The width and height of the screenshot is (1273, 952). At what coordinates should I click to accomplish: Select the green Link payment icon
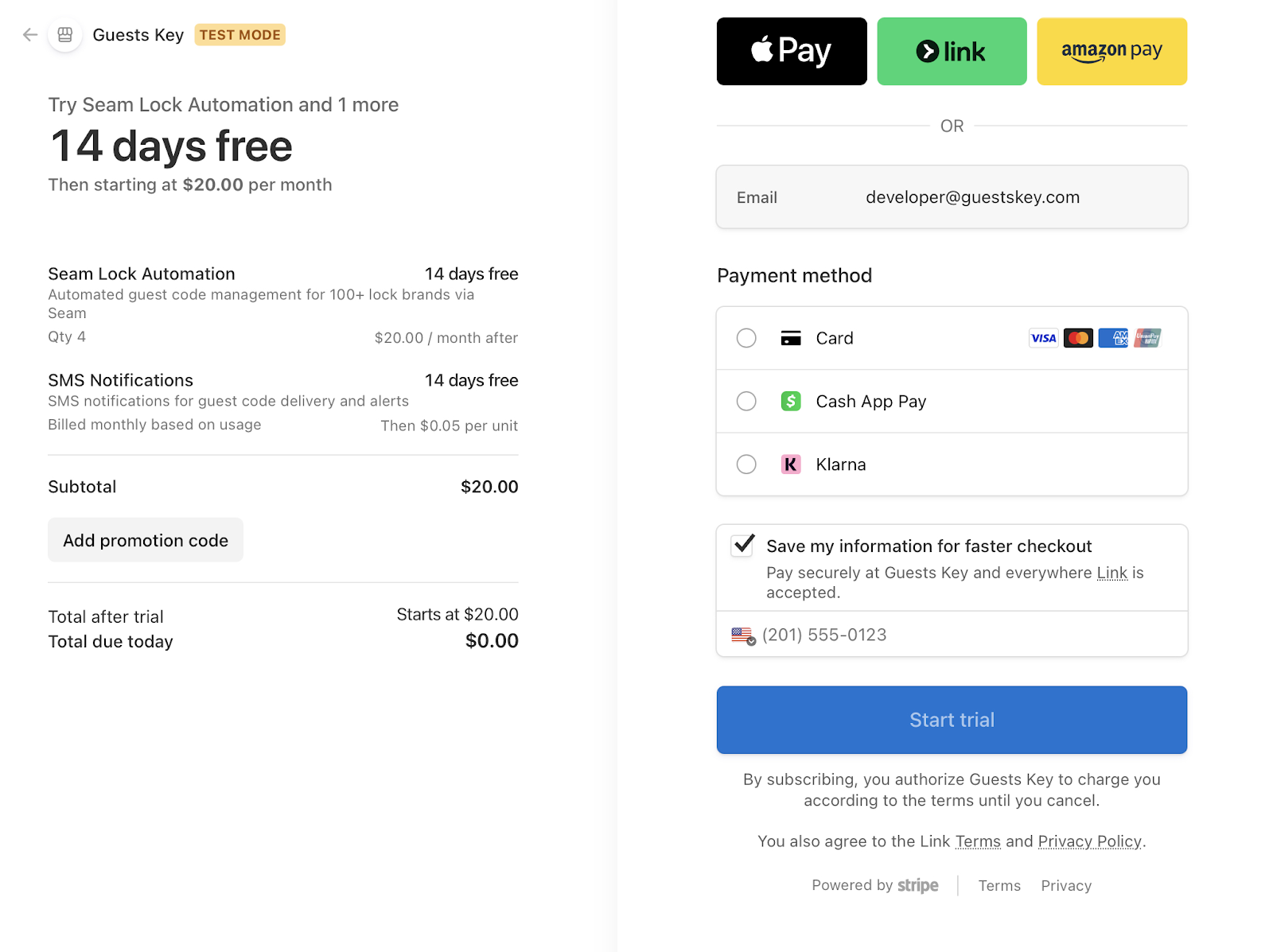(952, 51)
